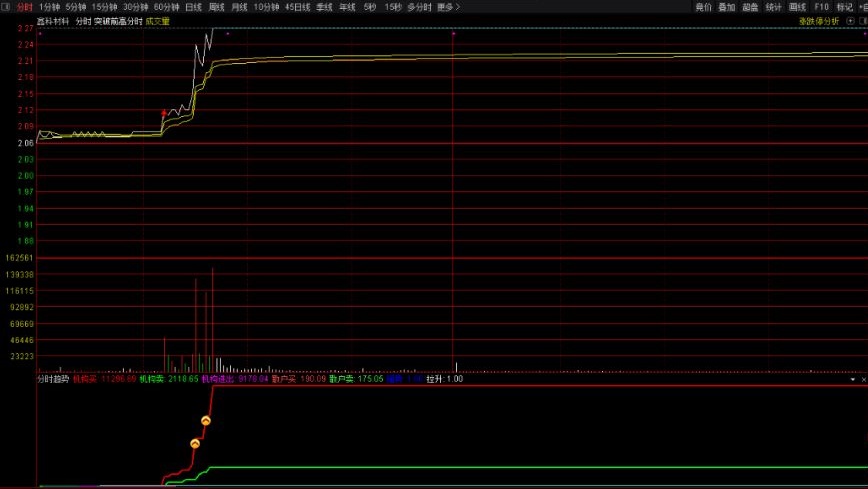Select the 5分钟 period tab

pyautogui.click(x=75, y=7)
